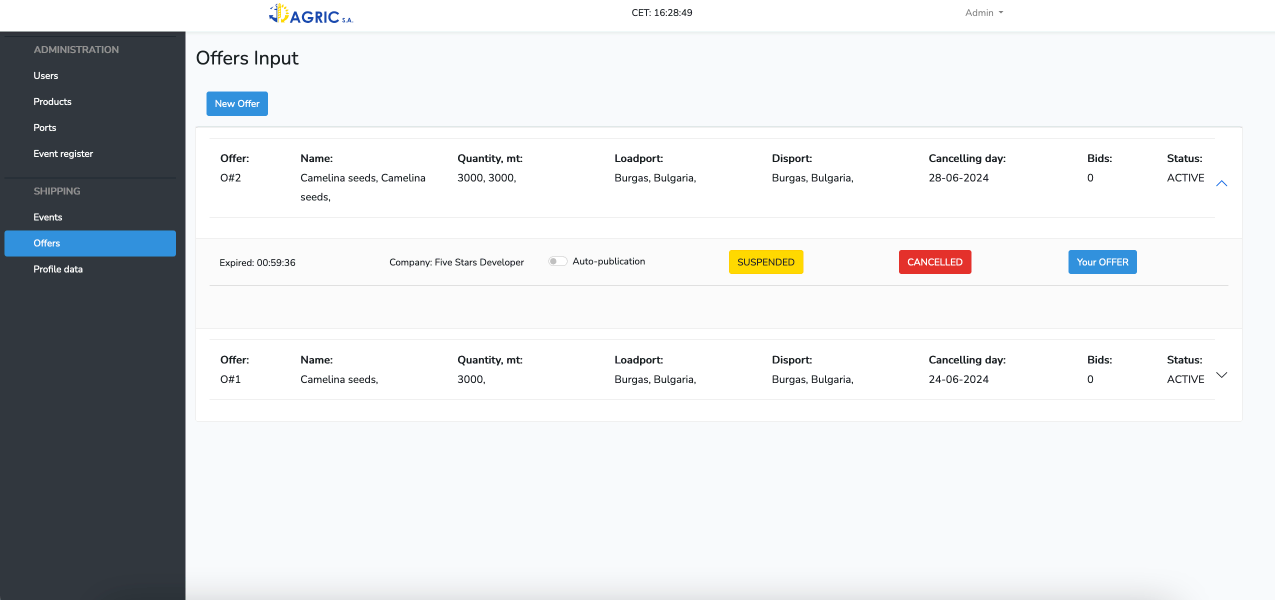This screenshot has height=600, width=1275.
Task: Open Profile data in the sidebar
Action: pos(58,269)
